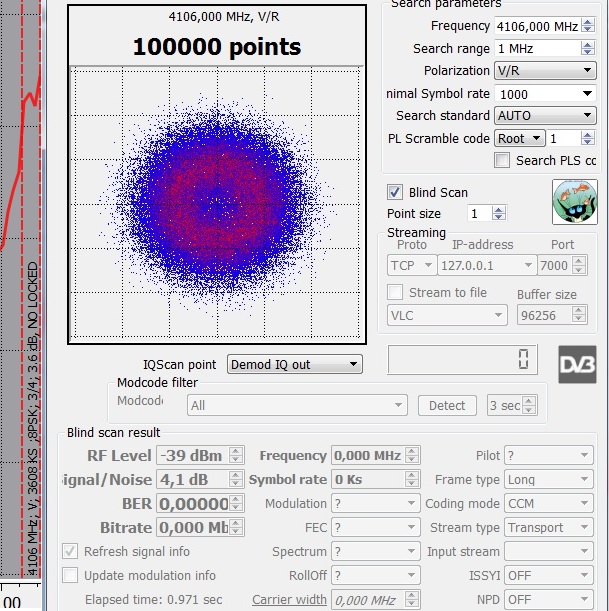This screenshot has height=611, width=609.
Task: Toggle the Refresh signal info checkbox
Action: tap(70, 551)
